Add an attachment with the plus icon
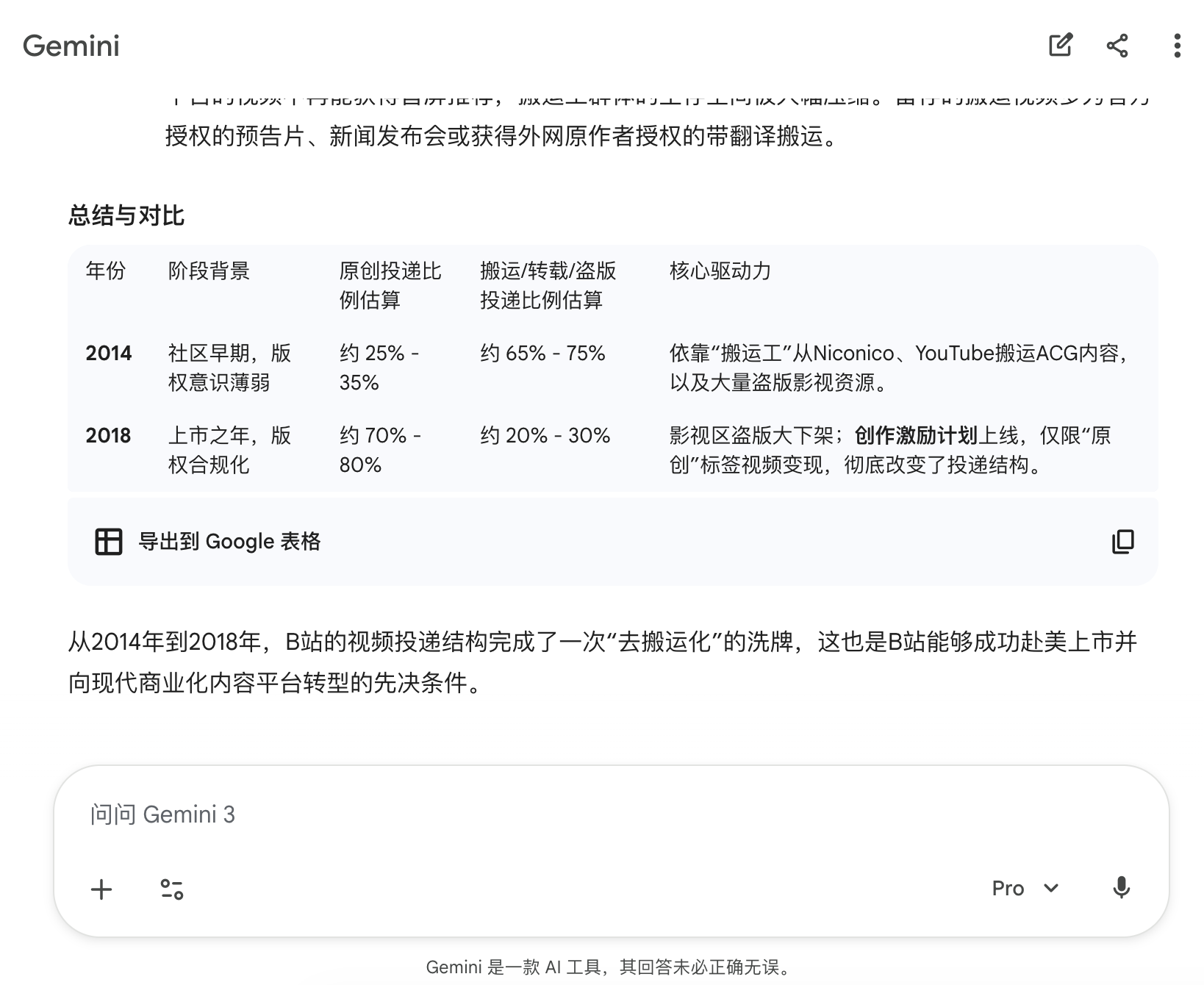Image resolution: width=1204 pixels, height=985 pixels. pyautogui.click(x=101, y=889)
